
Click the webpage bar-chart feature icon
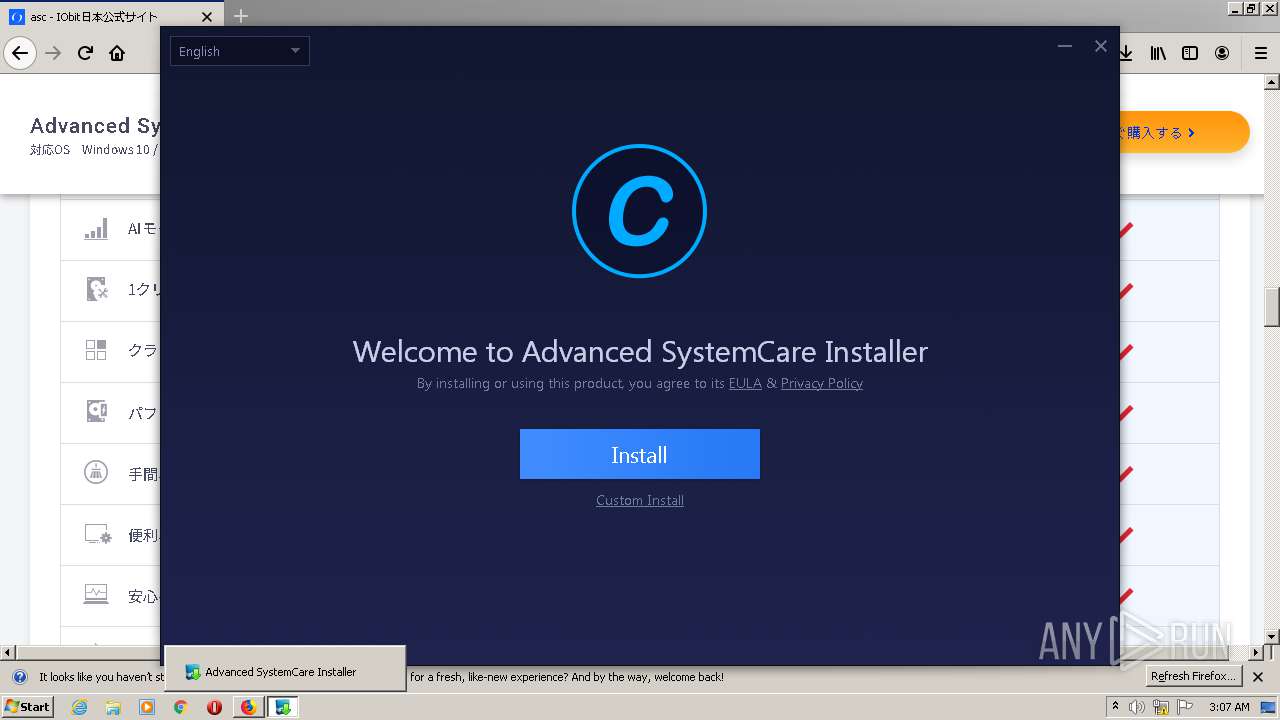click(x=96, y=229)
